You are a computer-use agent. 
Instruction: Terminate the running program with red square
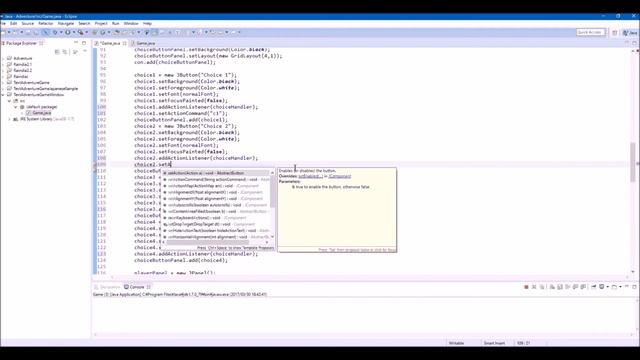click(526, 287)
